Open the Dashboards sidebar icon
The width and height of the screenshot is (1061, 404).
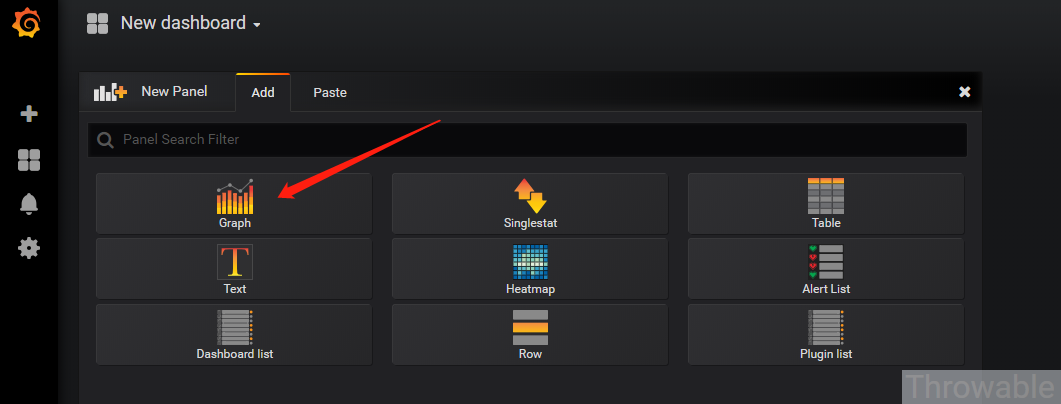(x=28, y=160)
